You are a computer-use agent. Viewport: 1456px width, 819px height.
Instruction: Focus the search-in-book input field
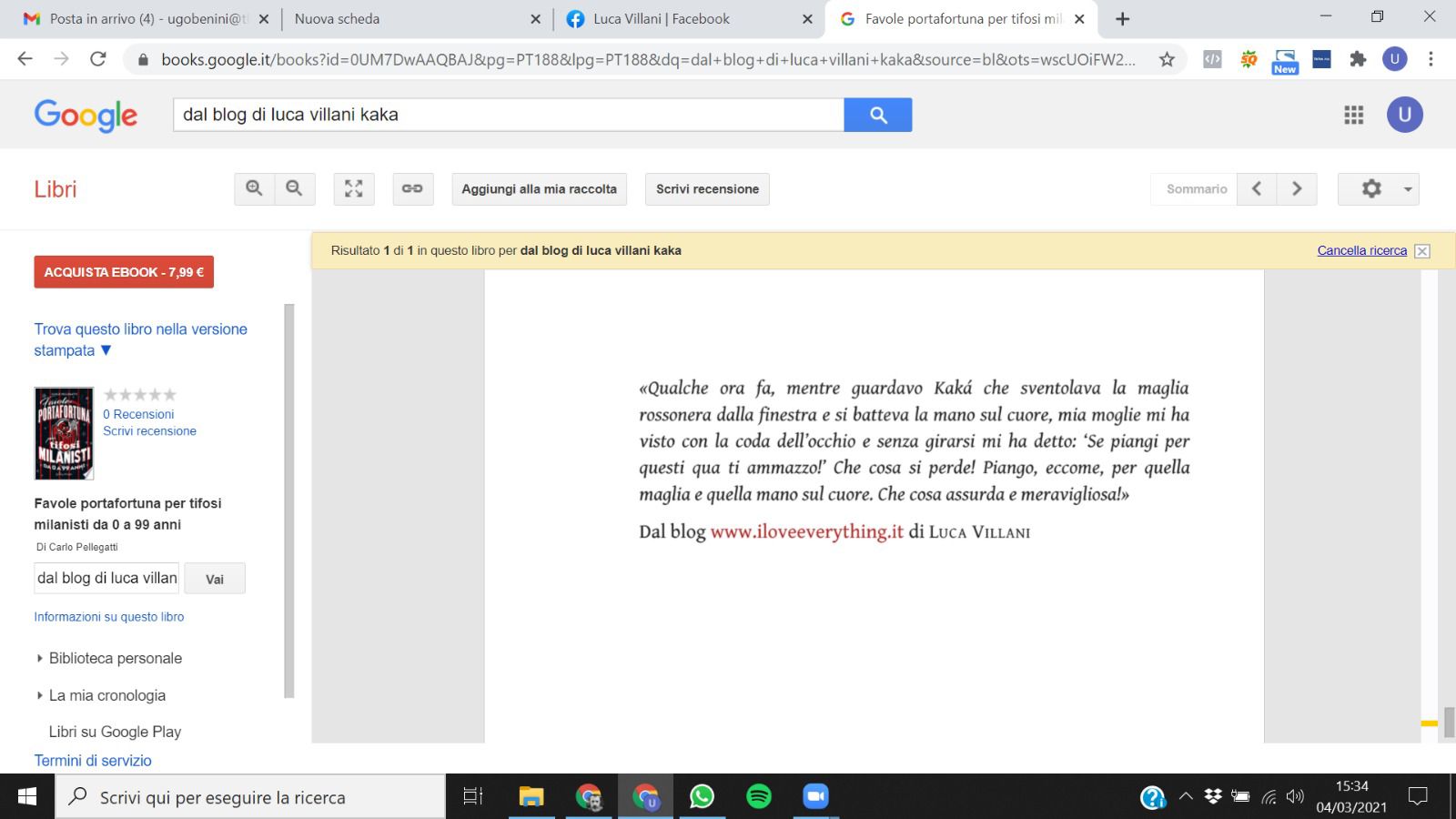click(x=106, y=578)
